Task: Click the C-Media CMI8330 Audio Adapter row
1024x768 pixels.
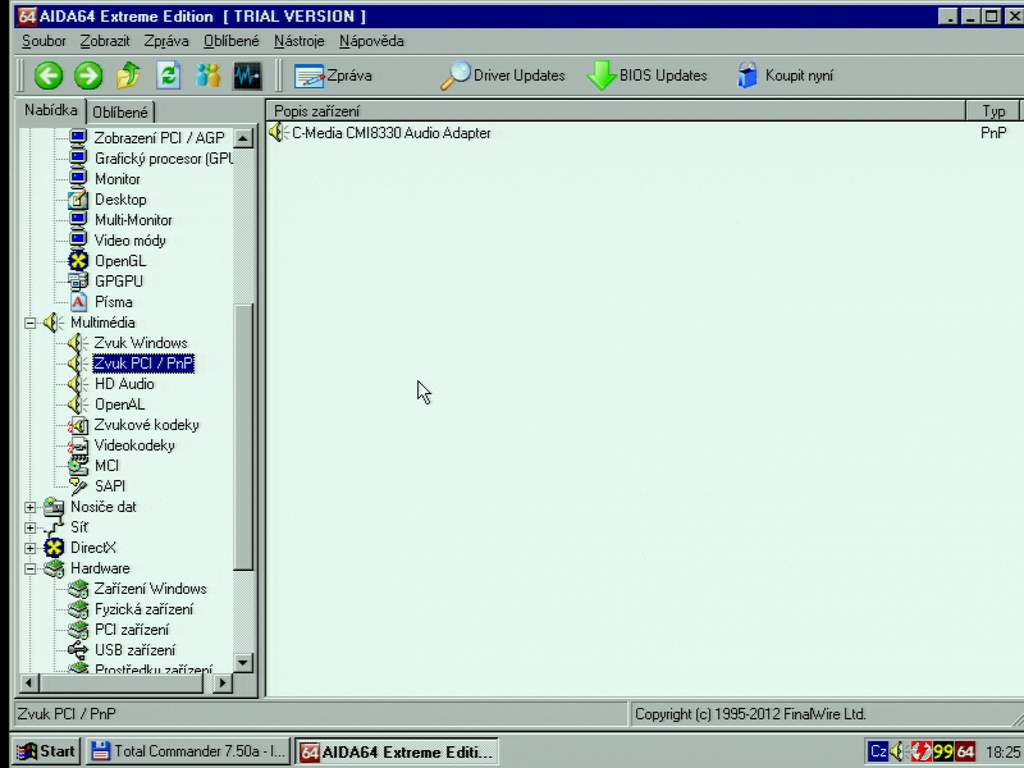Action: coord(643,133)
